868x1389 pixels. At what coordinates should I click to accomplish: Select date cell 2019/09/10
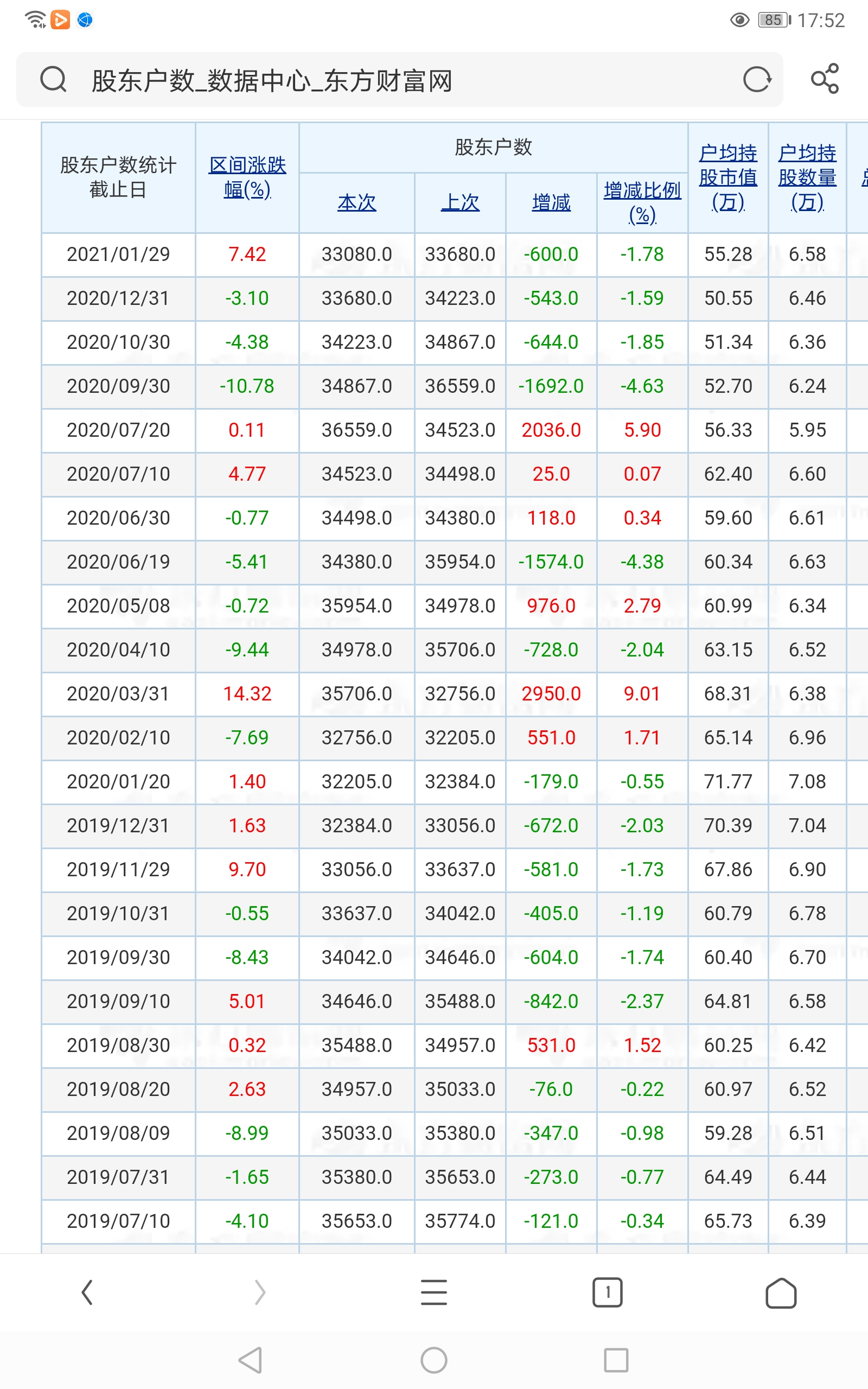tap(118, 1002)
